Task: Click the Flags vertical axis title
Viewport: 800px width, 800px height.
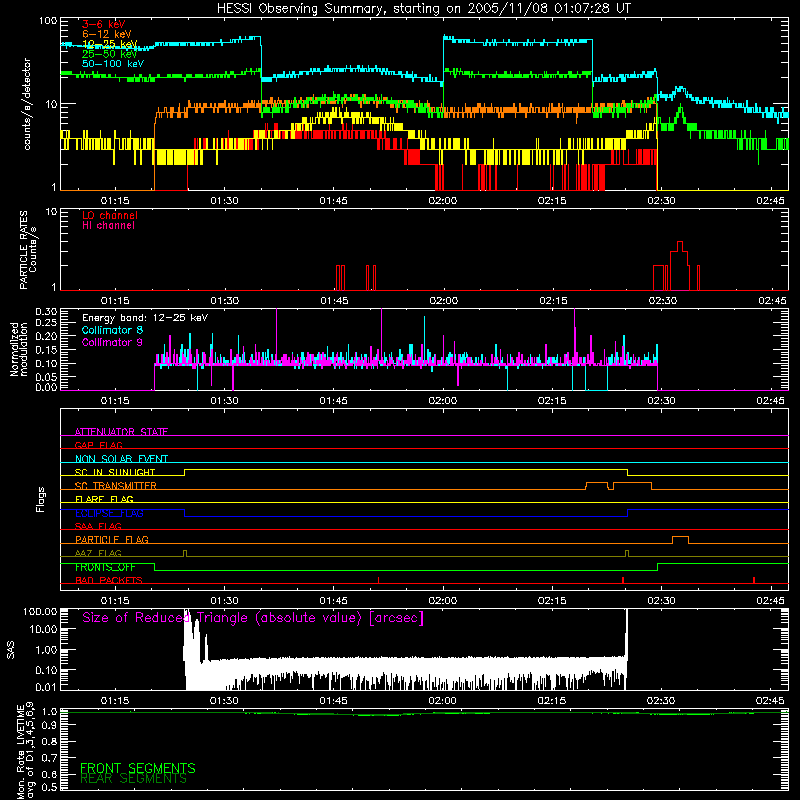Action: click(41, 499)
